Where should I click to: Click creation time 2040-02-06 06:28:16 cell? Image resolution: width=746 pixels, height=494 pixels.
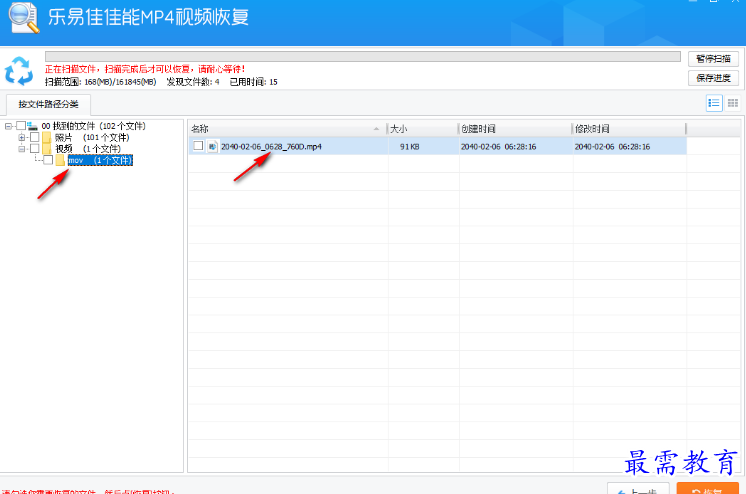tap(498, 147)
